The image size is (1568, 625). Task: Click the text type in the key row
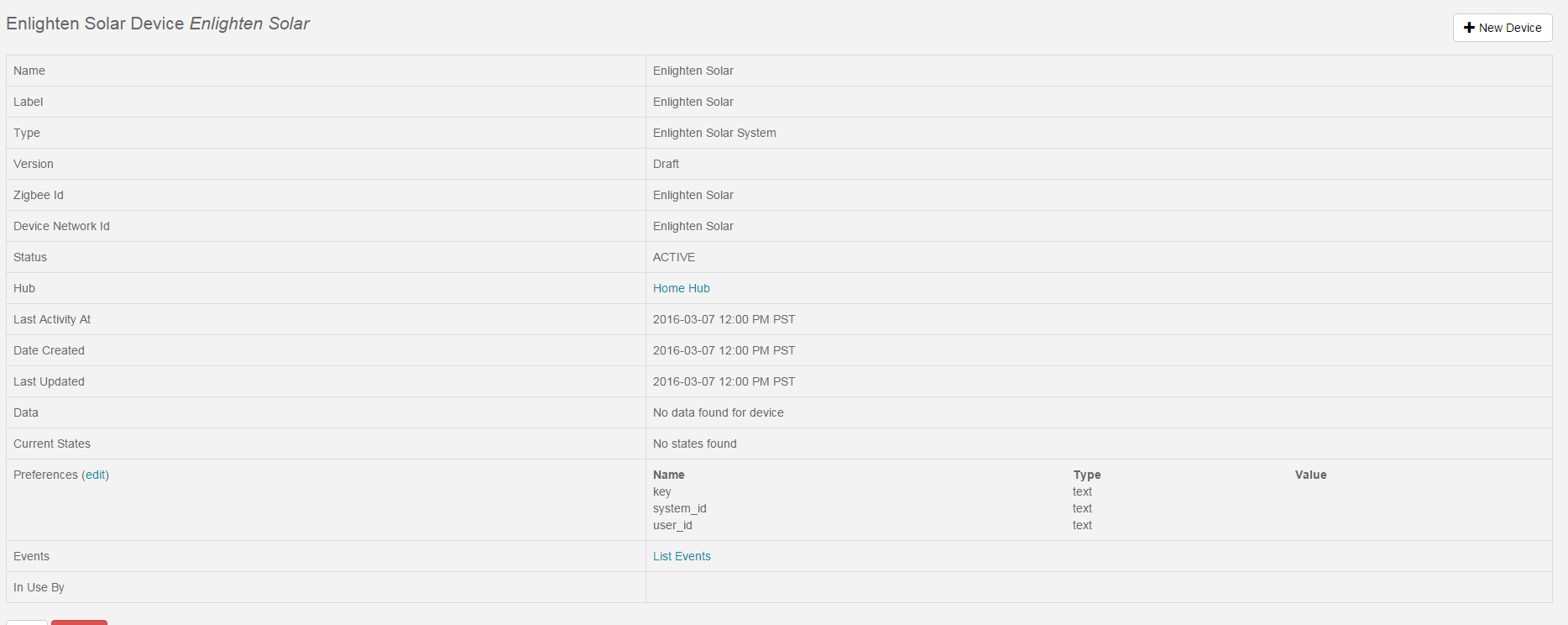(1082, 491)
